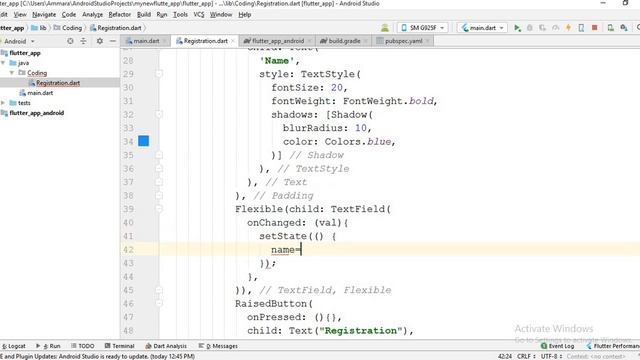Open the Analyze menu
The width and height of the screenshot is (640, 360).
tap(93, 15)
